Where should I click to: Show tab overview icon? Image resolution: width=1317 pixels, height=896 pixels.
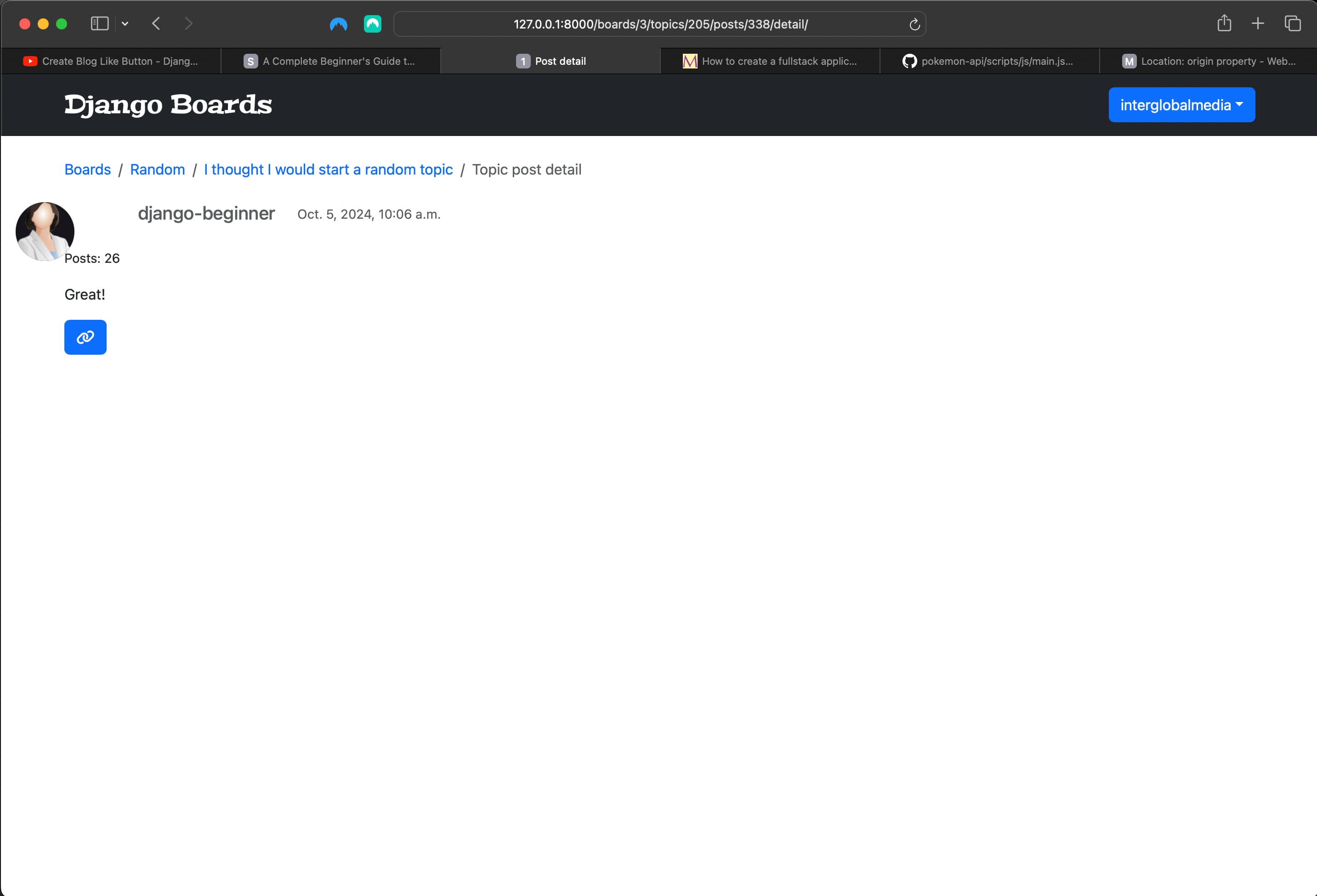(1292, 24)
